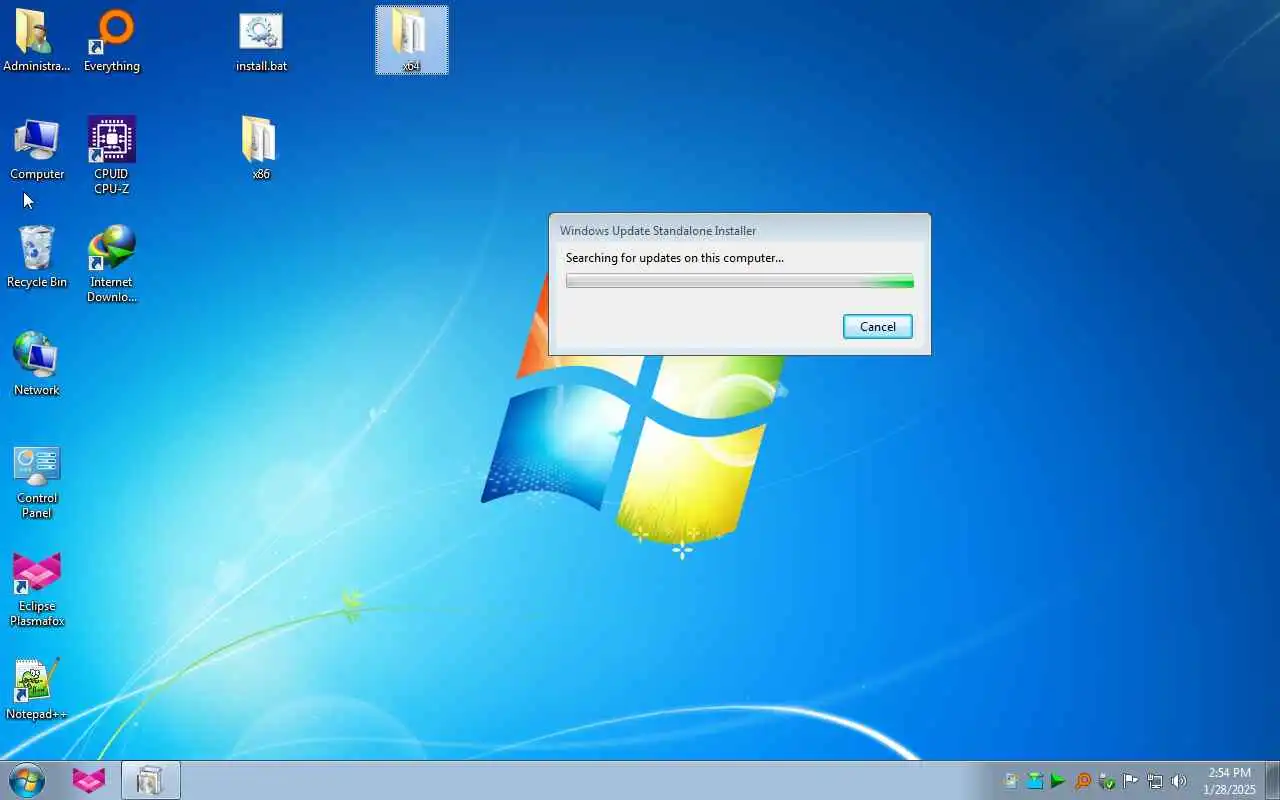Click the power plug tray icon with green check
The height and width of the screenshot is (800, 1280).
pos(1107,781)
